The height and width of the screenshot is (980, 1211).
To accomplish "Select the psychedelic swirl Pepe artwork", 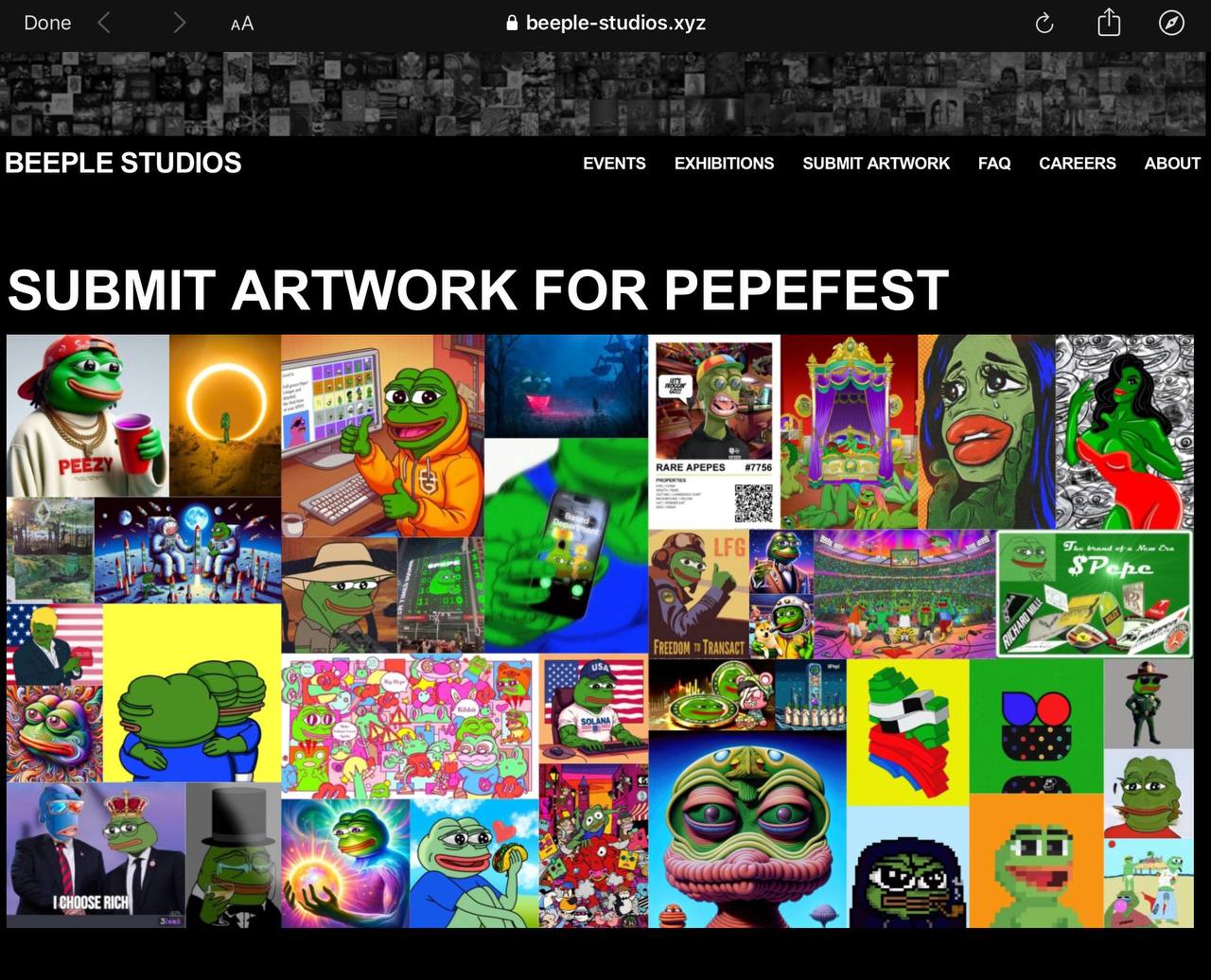I will 54,734.
